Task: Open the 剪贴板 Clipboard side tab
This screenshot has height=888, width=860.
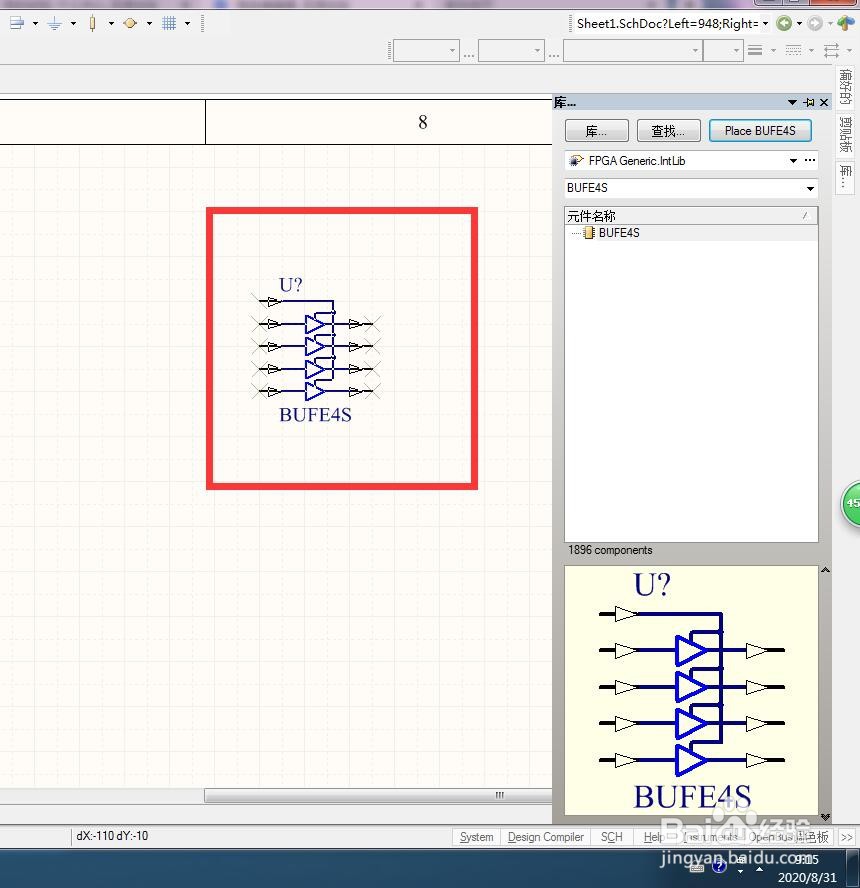Action: point(845,134)
